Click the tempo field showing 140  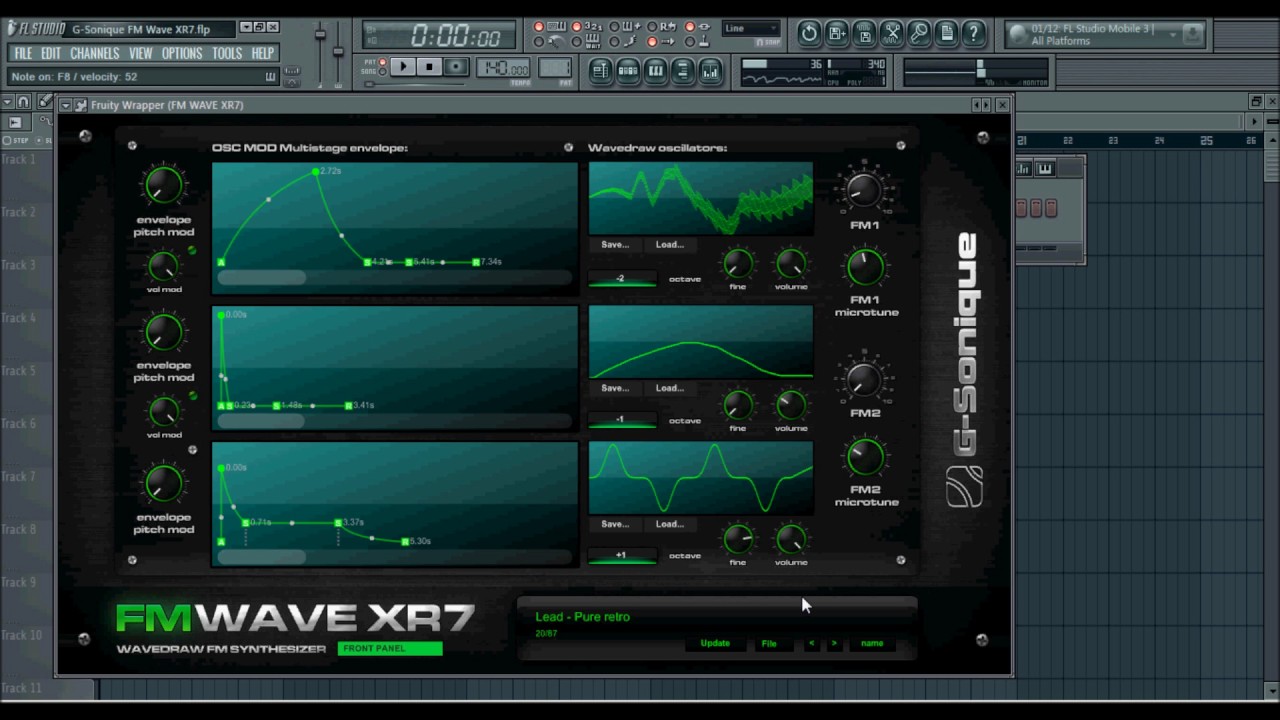[x=504, y=68]
